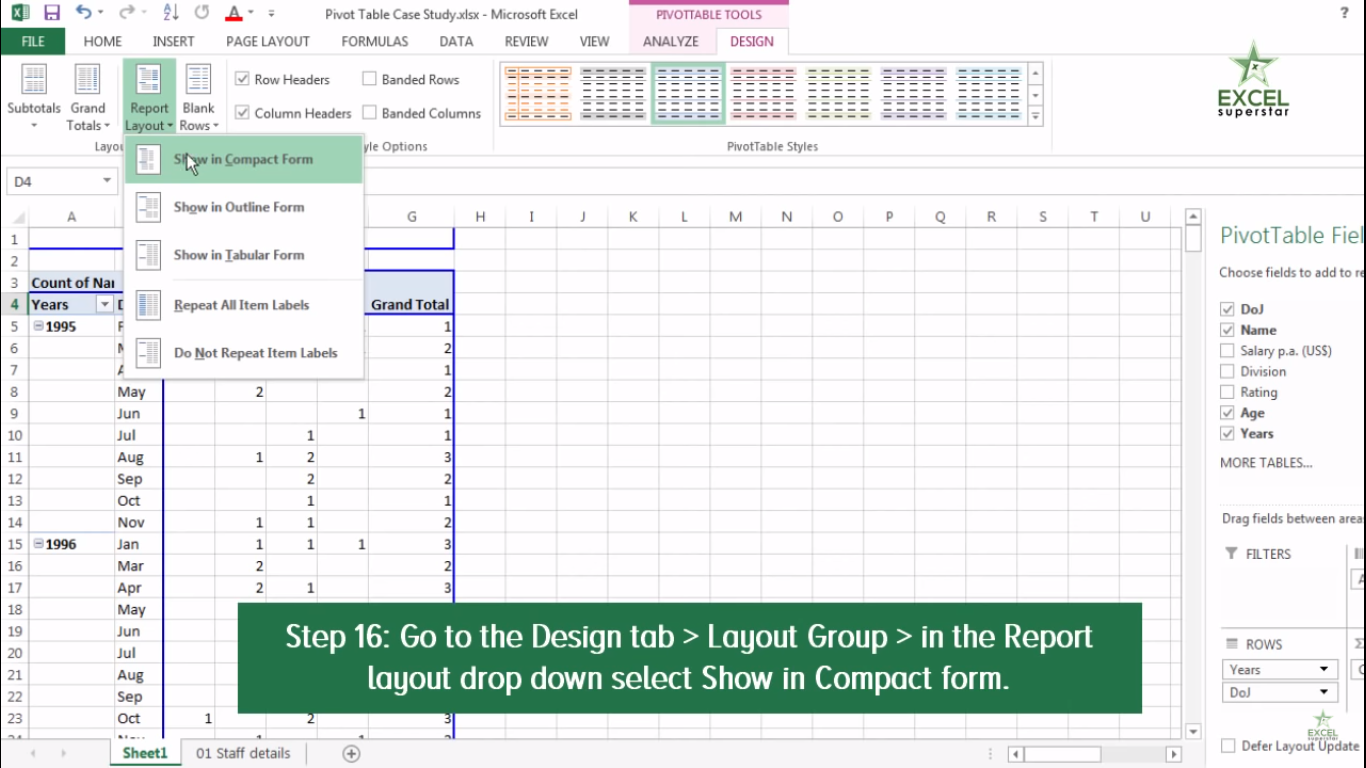Pick the purple PivotTable style thumbnail
This screenshot has height=768, width=1366.
point(913,94)
